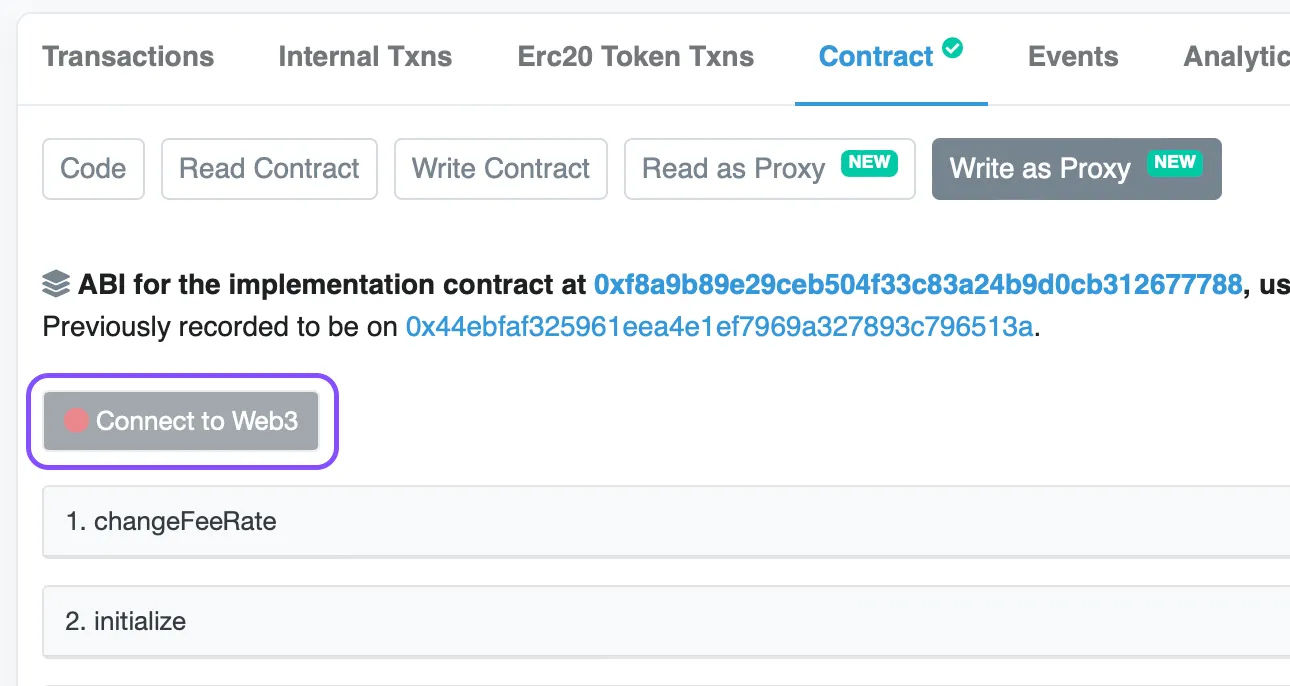1290x686 pixels.
Task: Click the NEW badge on Read as Proxy
Action: tap(869, 162)
